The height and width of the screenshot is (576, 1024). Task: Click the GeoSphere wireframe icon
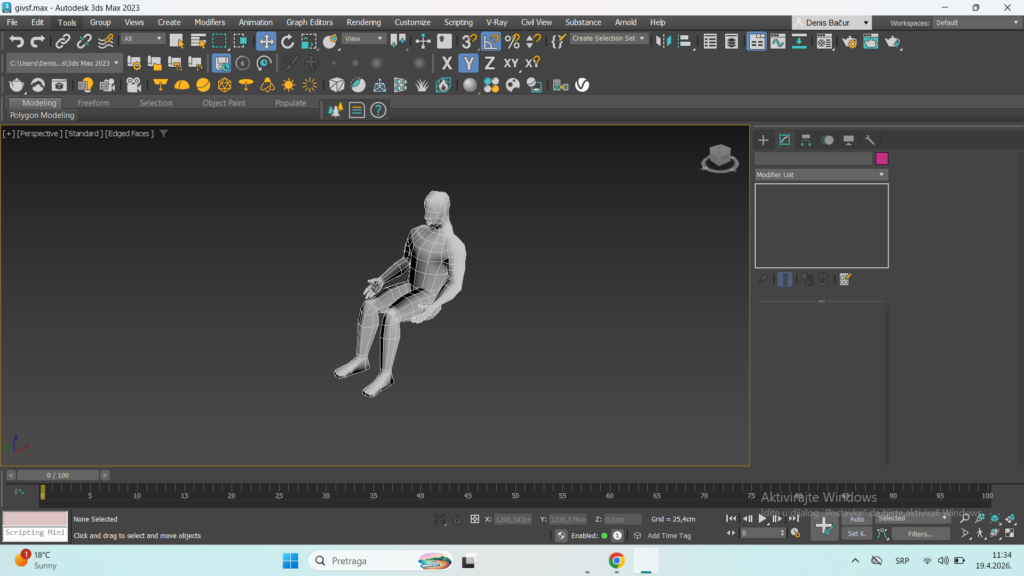pyautogui.click(x=224, y=85)
